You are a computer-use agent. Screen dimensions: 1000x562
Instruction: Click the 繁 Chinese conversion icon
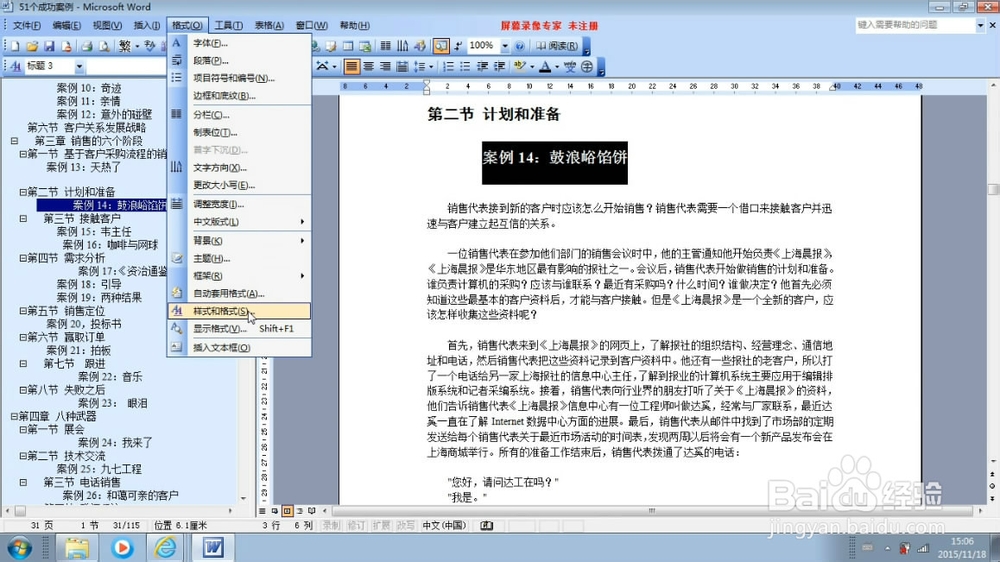pyautogui.click(x=124, y=46)
